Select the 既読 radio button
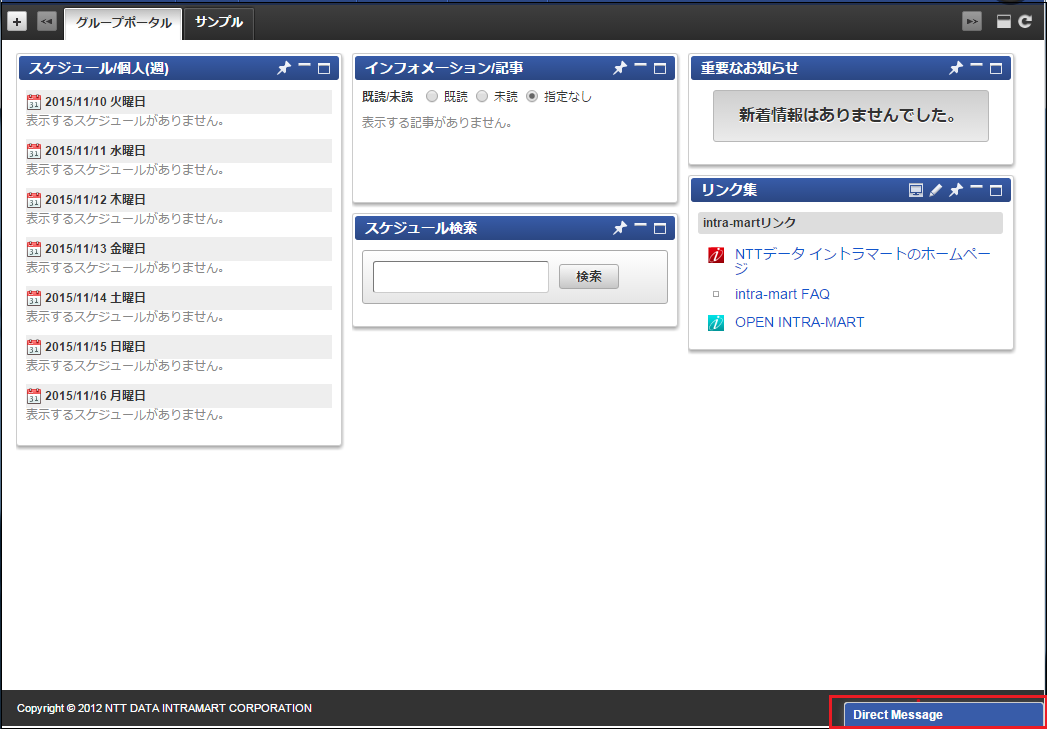This screenshot has width=1047, height=729. click(x=431, y=97)
